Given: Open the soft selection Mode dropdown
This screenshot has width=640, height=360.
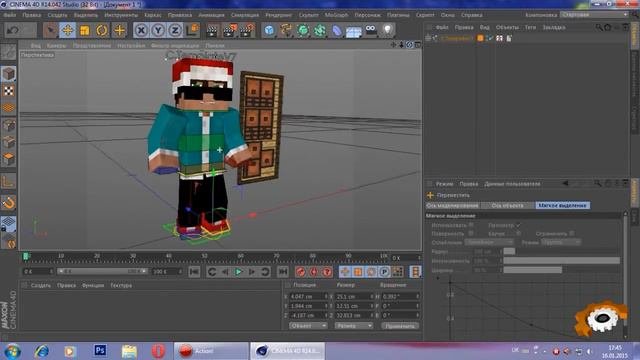Looking at the screenshot, I should (x=561, y=242).
